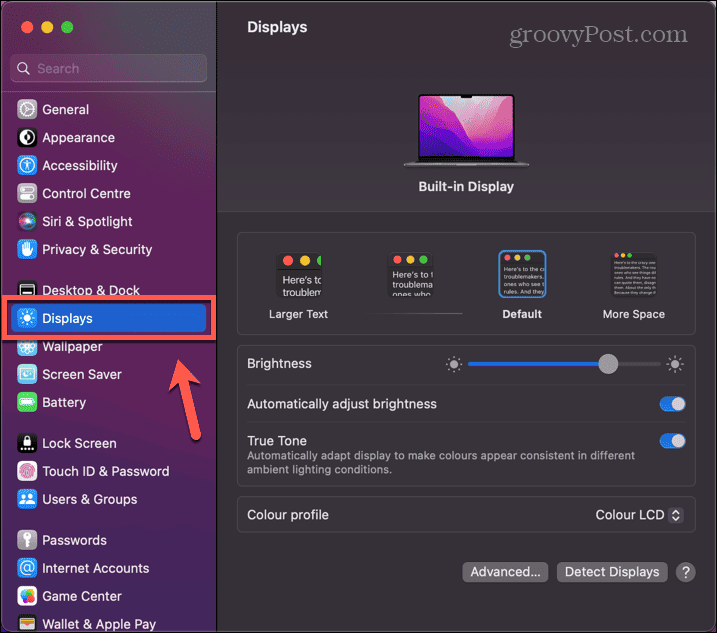Open Control Centre settings label
Screen dimensions: 717x633
point(86,193)
